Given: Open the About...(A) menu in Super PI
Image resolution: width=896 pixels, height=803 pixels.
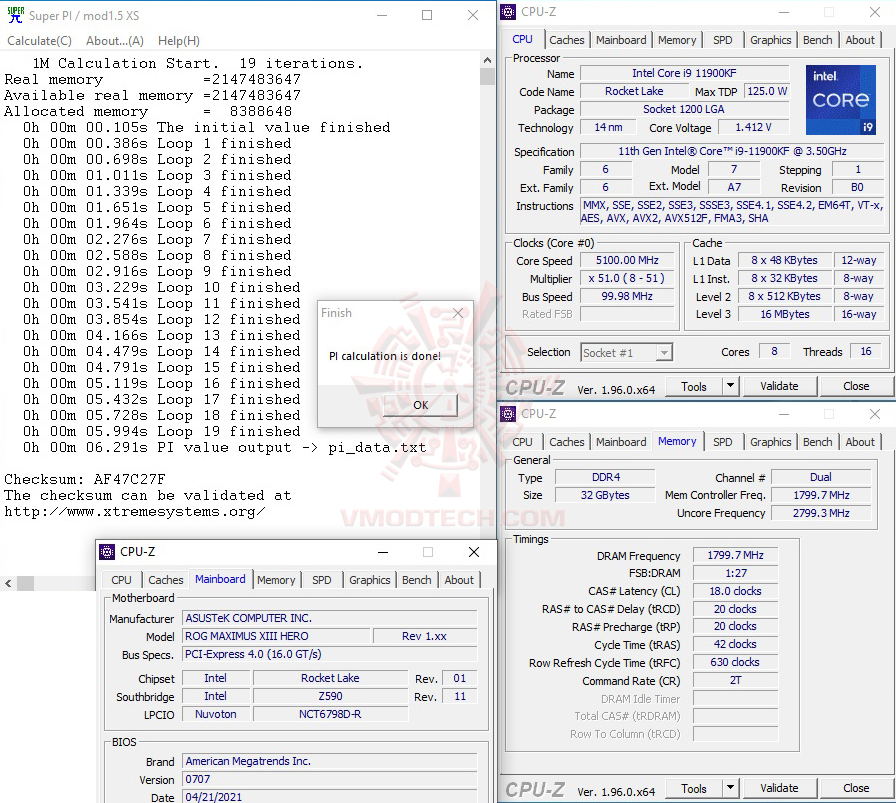Looking at the screenshot, I should (114, 41).
